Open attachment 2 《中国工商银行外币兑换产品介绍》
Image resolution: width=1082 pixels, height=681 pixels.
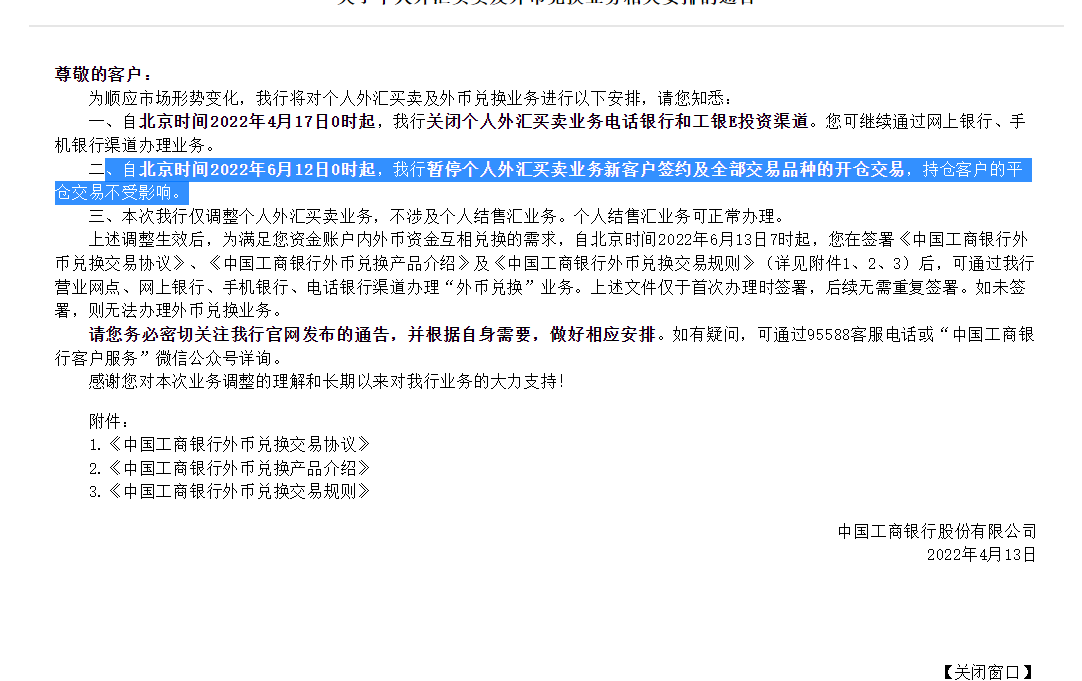[x=239, y=468]
